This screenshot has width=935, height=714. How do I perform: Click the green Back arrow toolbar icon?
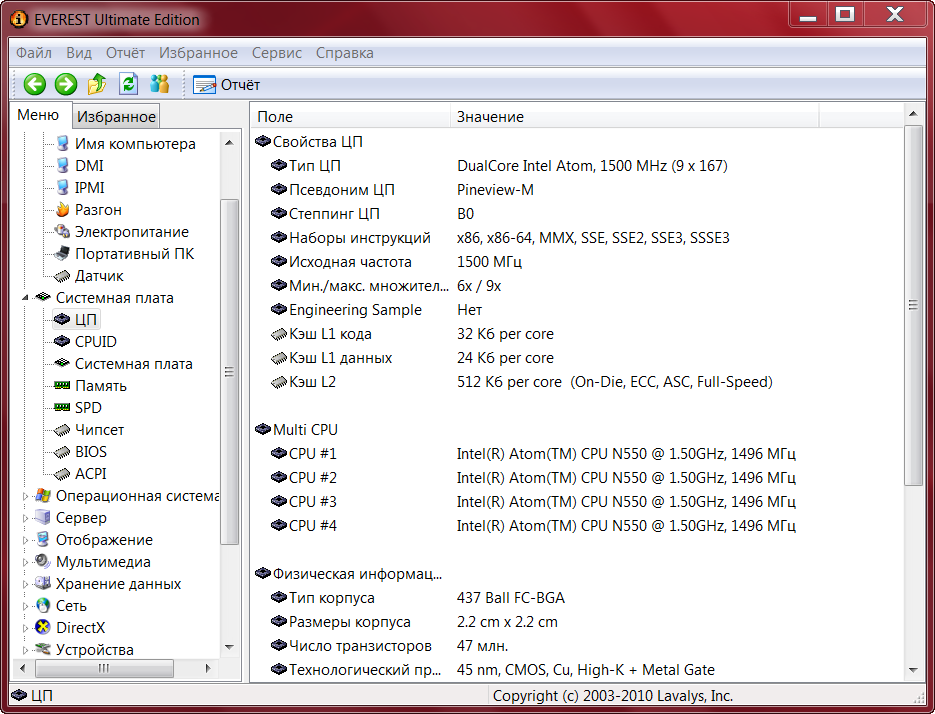[x=35, y=85]
